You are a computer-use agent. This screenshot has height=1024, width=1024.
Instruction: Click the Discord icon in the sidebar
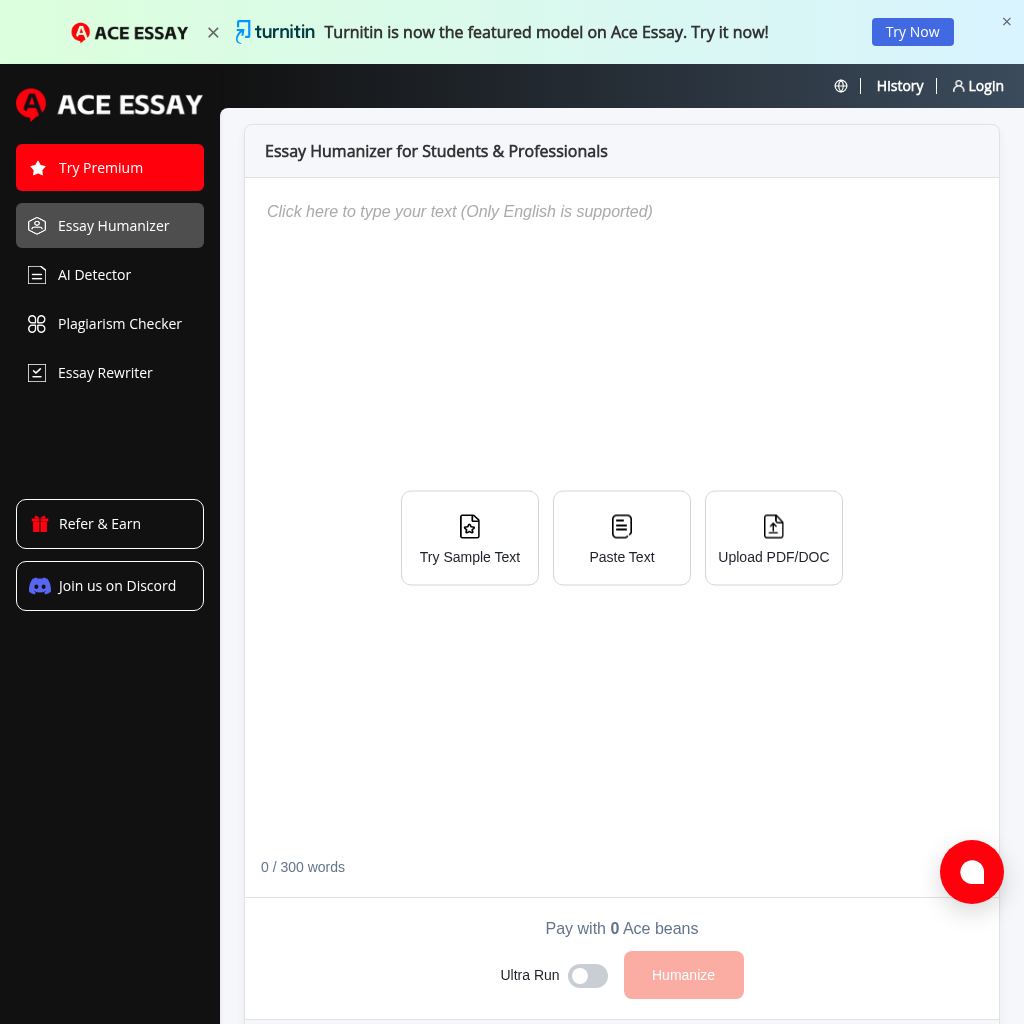39,586
